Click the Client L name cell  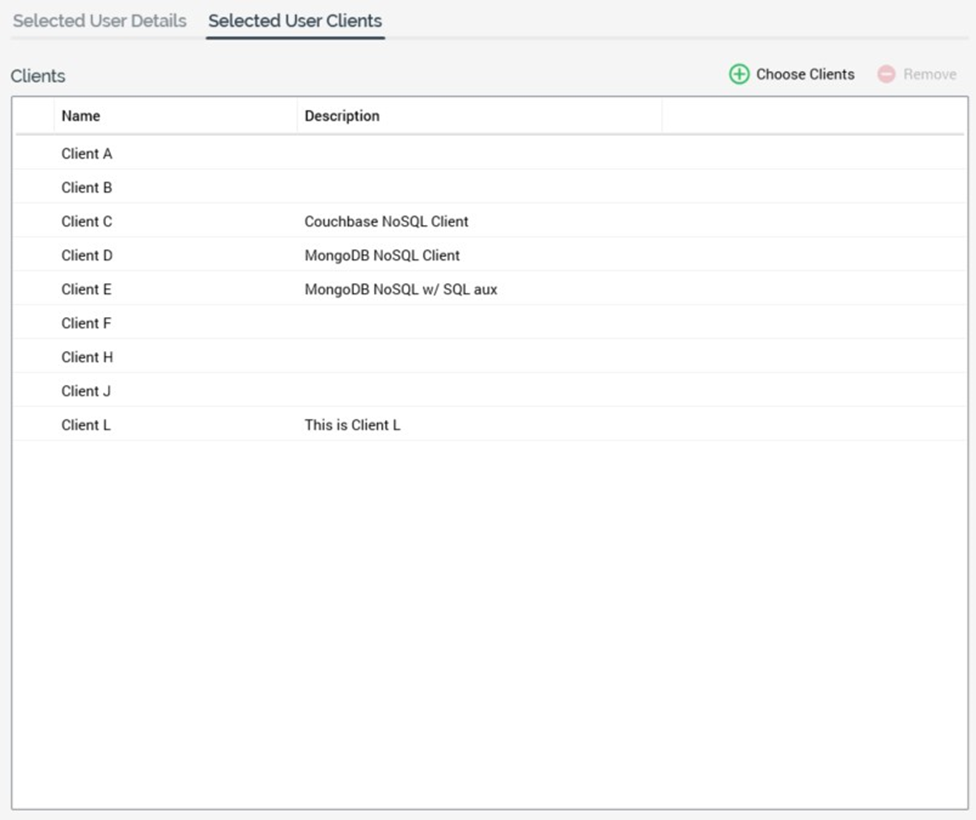pyautogui.click(x=86, y=426)
